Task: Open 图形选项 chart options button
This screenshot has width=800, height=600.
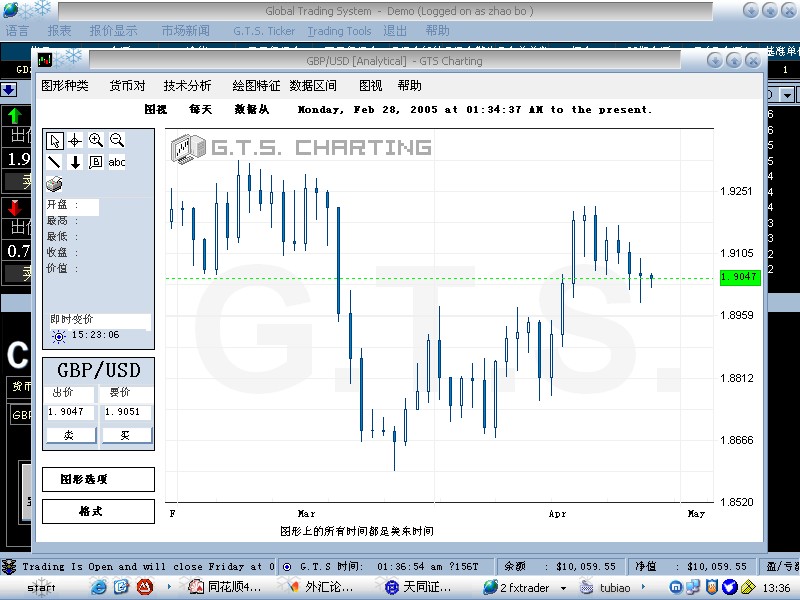Action: coord(98,480)
